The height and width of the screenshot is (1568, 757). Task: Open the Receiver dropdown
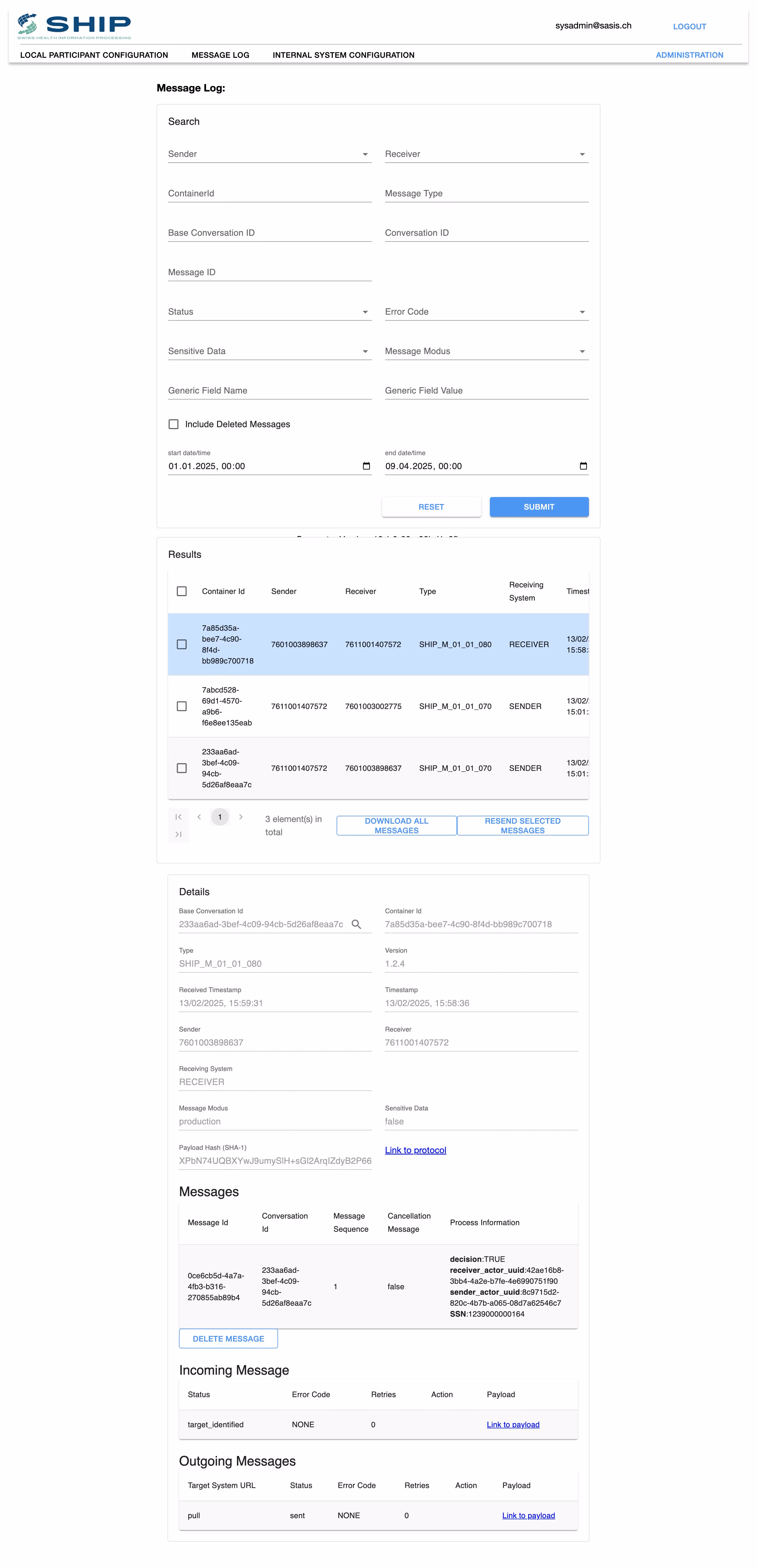pos(487,154)
